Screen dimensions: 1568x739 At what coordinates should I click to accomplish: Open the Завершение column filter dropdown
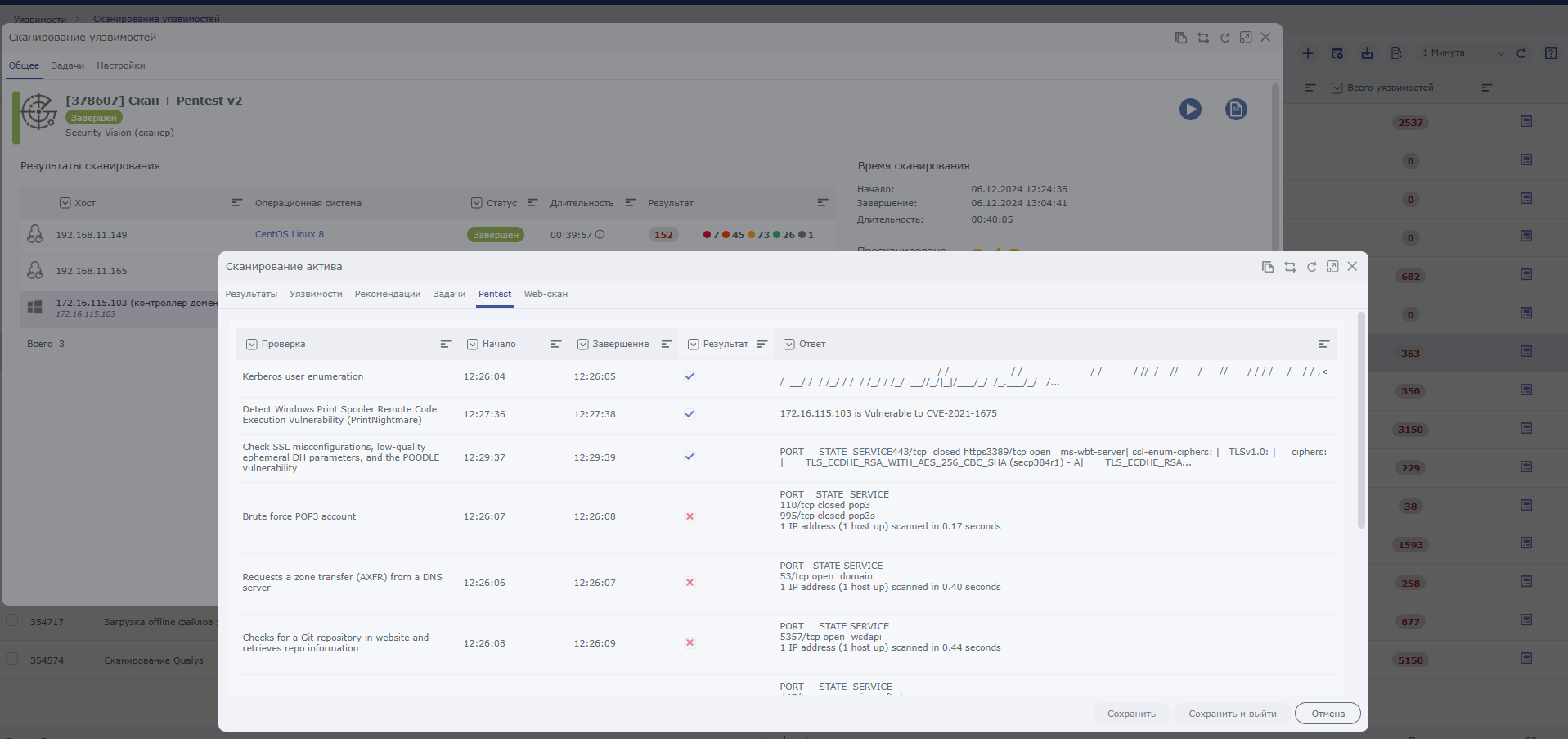point(583,345)
